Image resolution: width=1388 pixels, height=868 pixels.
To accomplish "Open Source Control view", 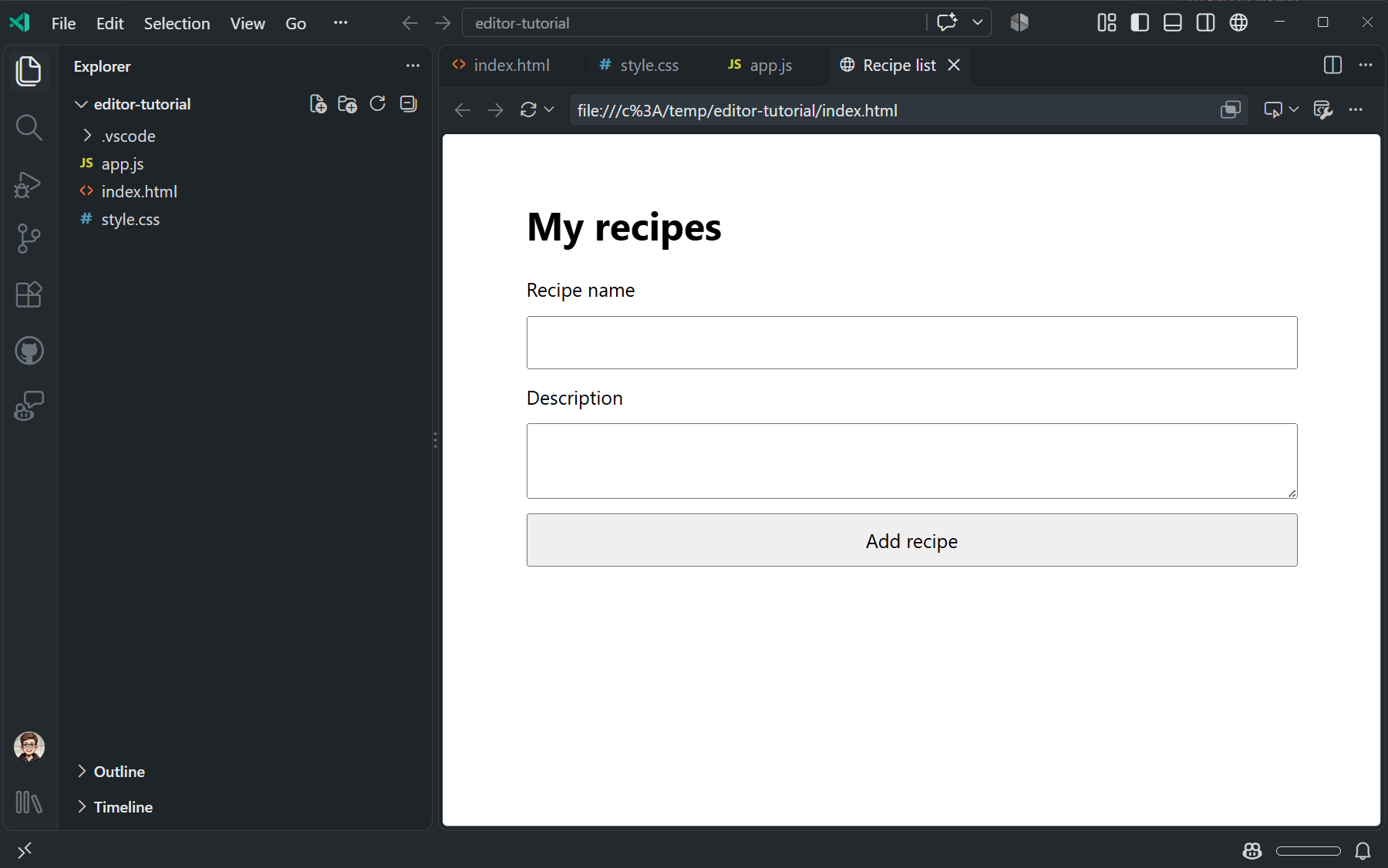I will (29, 239).
